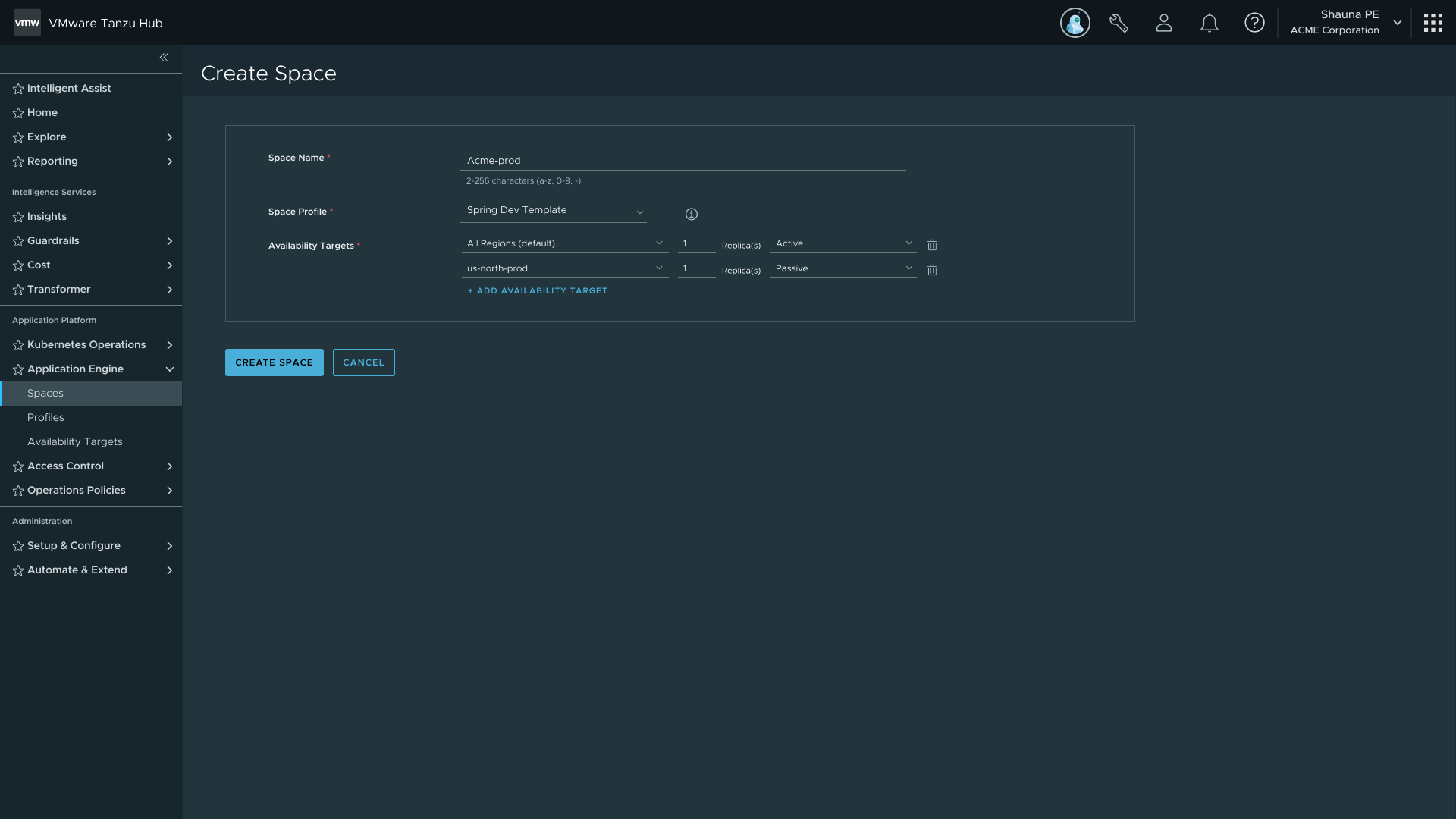The image size is (1456, 819).
Task: Favorite Home with its star icon
Action: [x=18, y=113]
